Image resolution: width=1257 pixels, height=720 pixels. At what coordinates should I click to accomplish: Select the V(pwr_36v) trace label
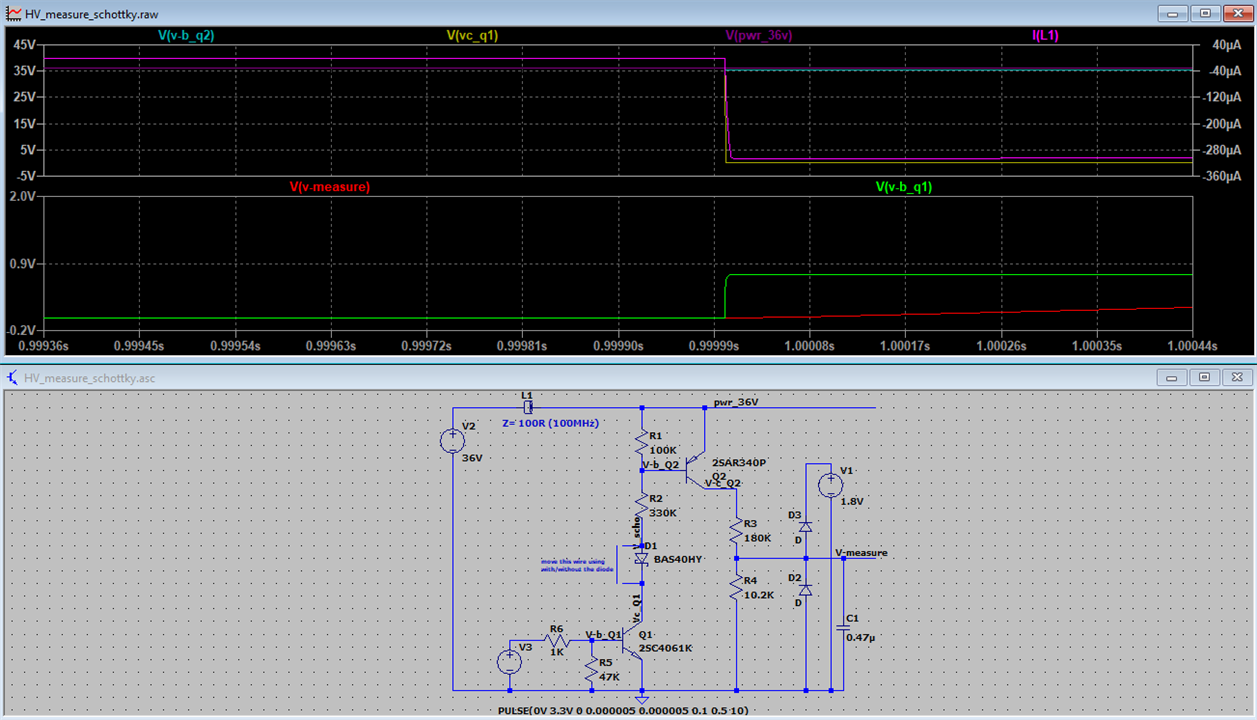pyautogui.click(x=757, y=34)
